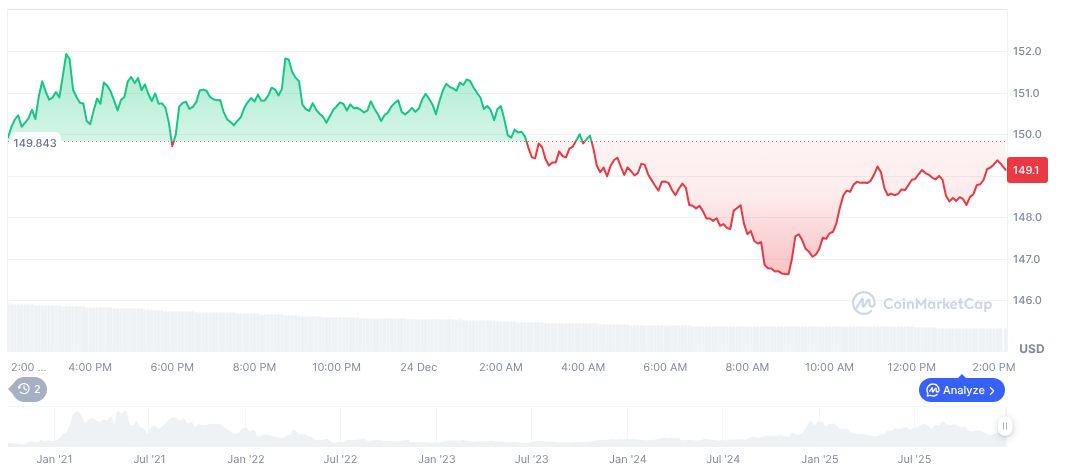Click the red 149.1 current price tag
The width and height of the screenshot is (1072, 470).
1026,170
